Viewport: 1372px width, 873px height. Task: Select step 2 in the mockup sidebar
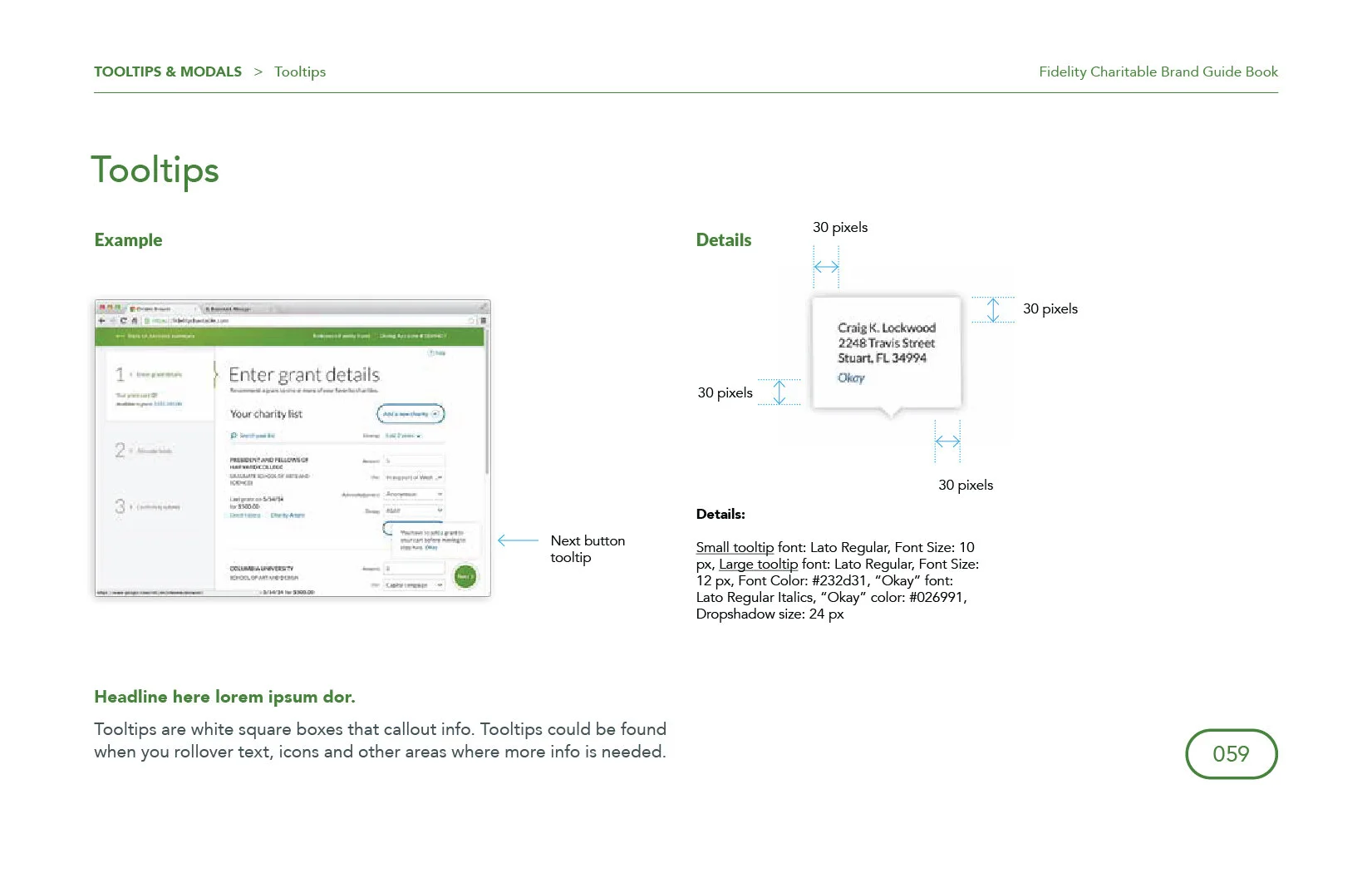145,451
